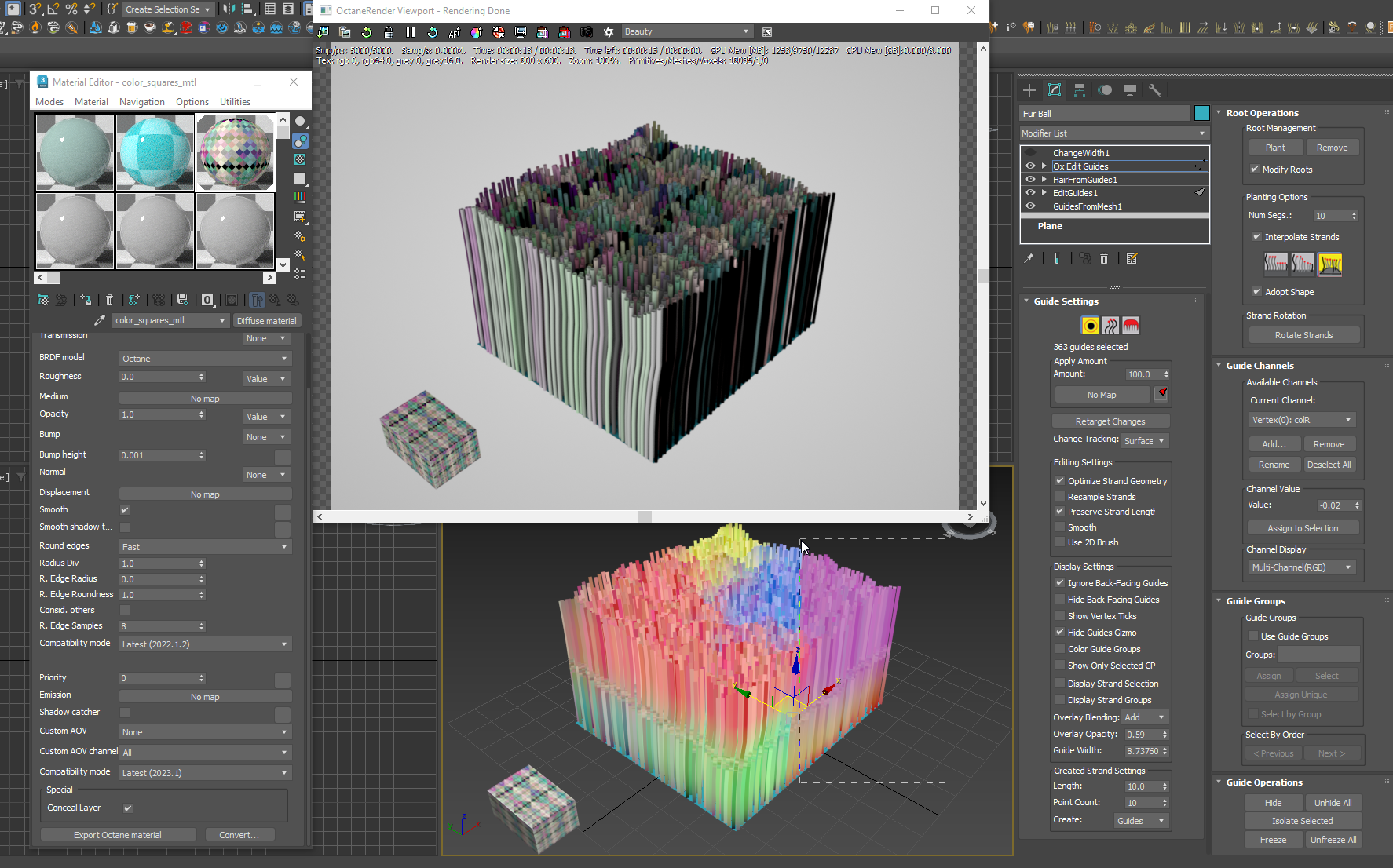Open the Navigation menu

pyautogui.click(x=141, y=102)
